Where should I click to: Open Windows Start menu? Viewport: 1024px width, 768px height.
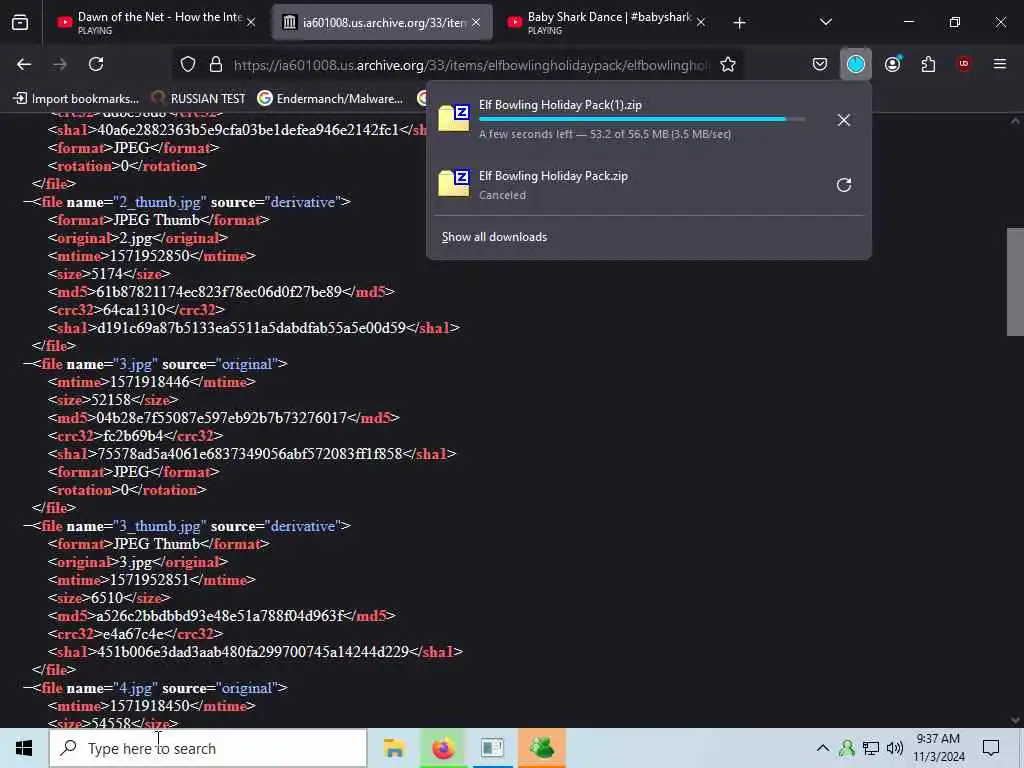coord(24,748)
